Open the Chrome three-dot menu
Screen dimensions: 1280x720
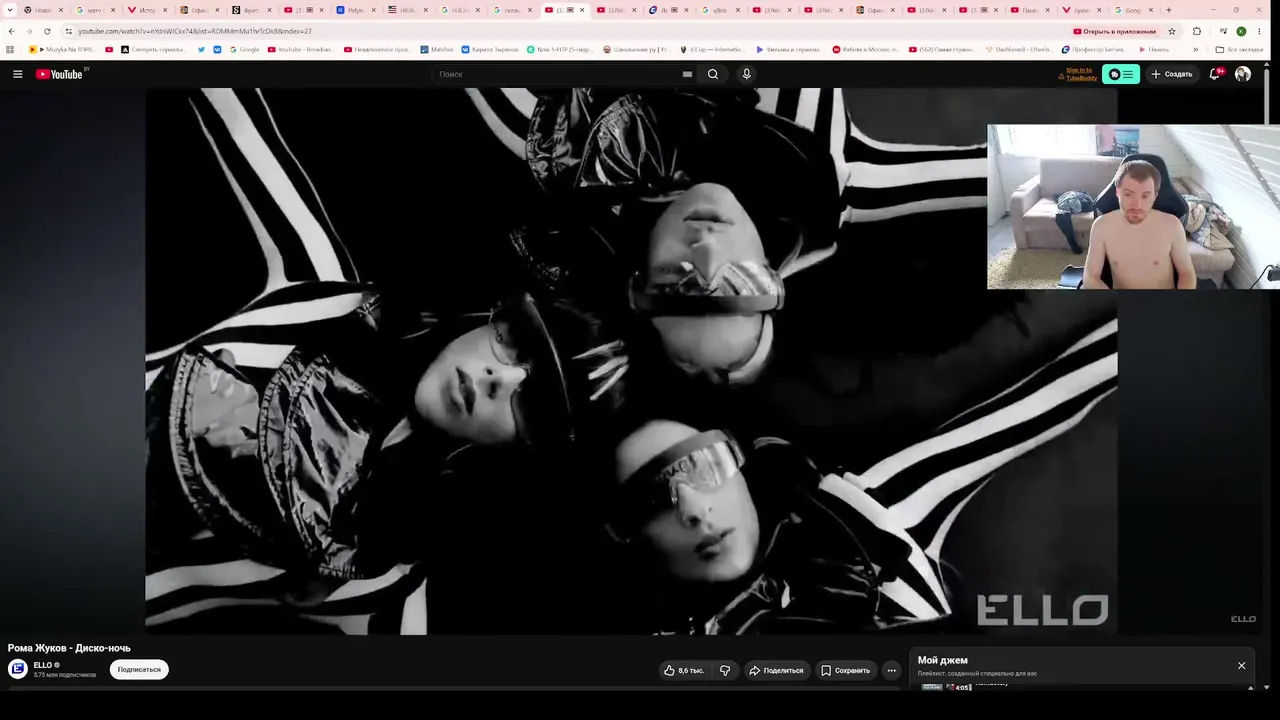pos(1261,31)
